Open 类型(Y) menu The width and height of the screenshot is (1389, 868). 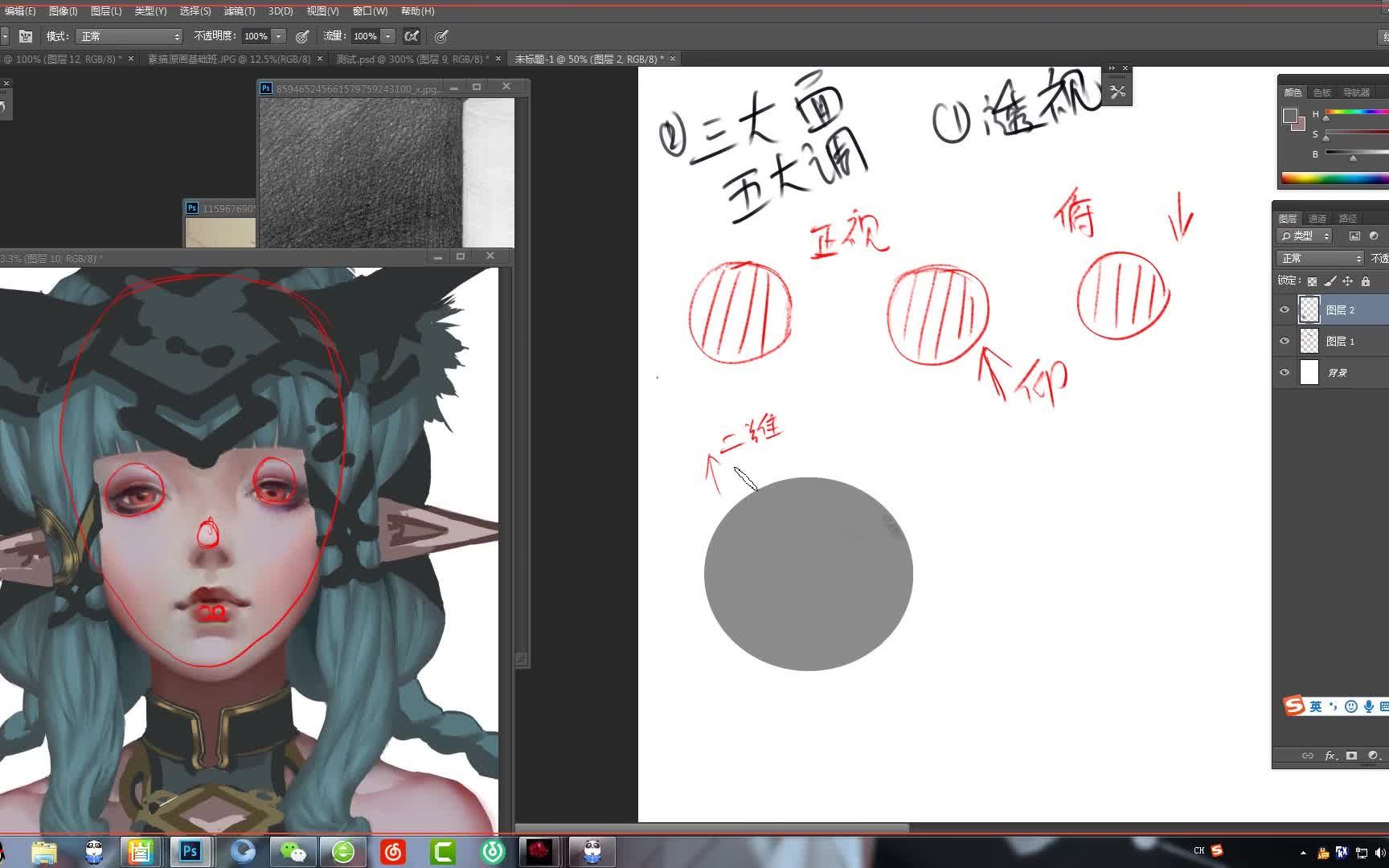[150, 11]
